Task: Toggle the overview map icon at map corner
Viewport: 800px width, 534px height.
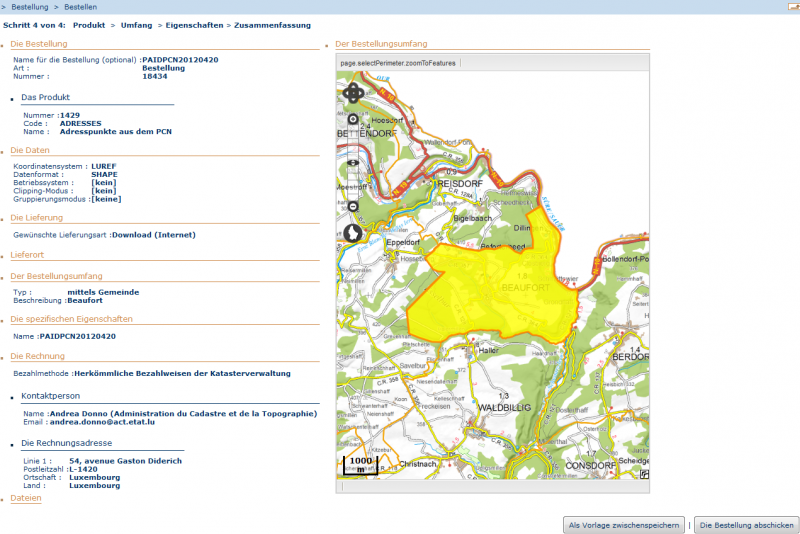Action: tap(644, 474)
